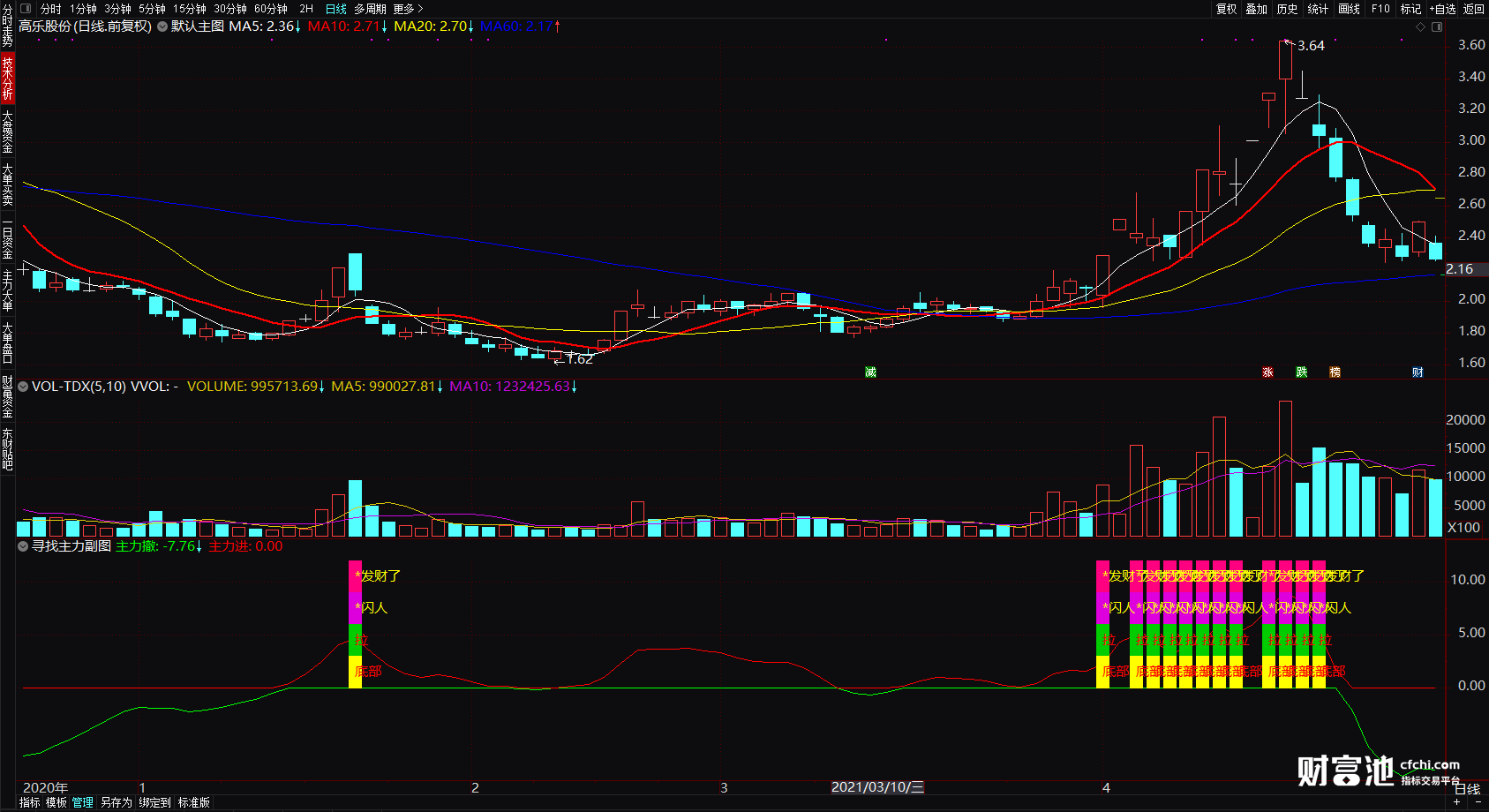Open 大盘资金 sidebar tab
Screen dimensions: 1489x812
(x=7, y=131)
